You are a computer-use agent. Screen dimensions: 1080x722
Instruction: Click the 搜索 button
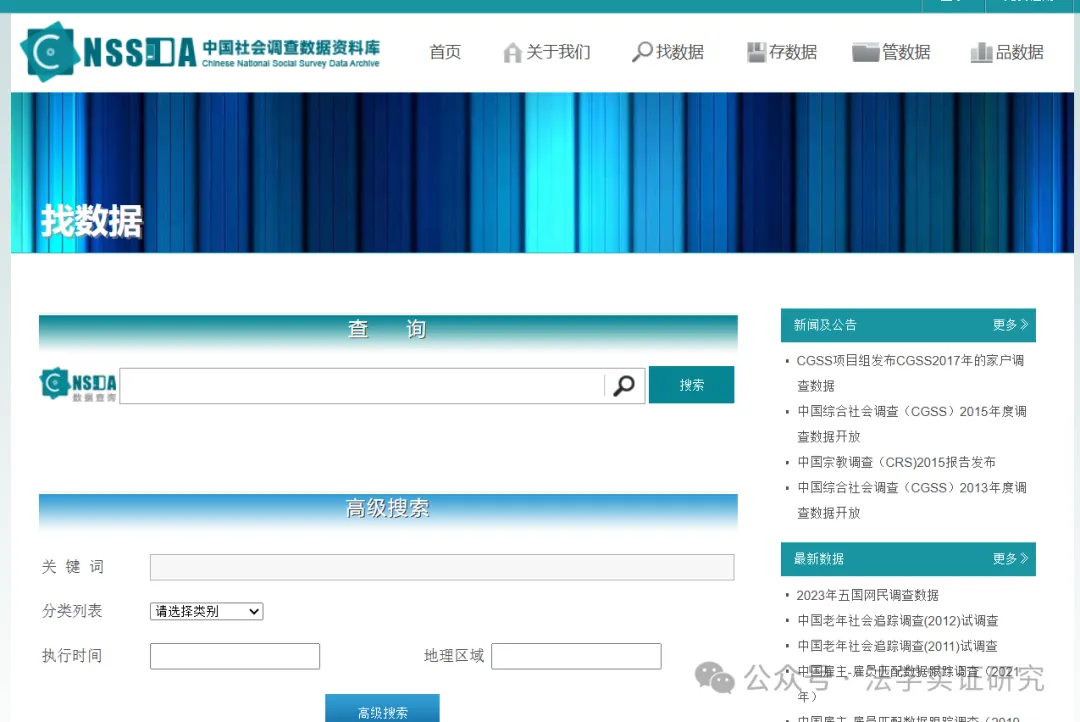(x=692, y=384)
